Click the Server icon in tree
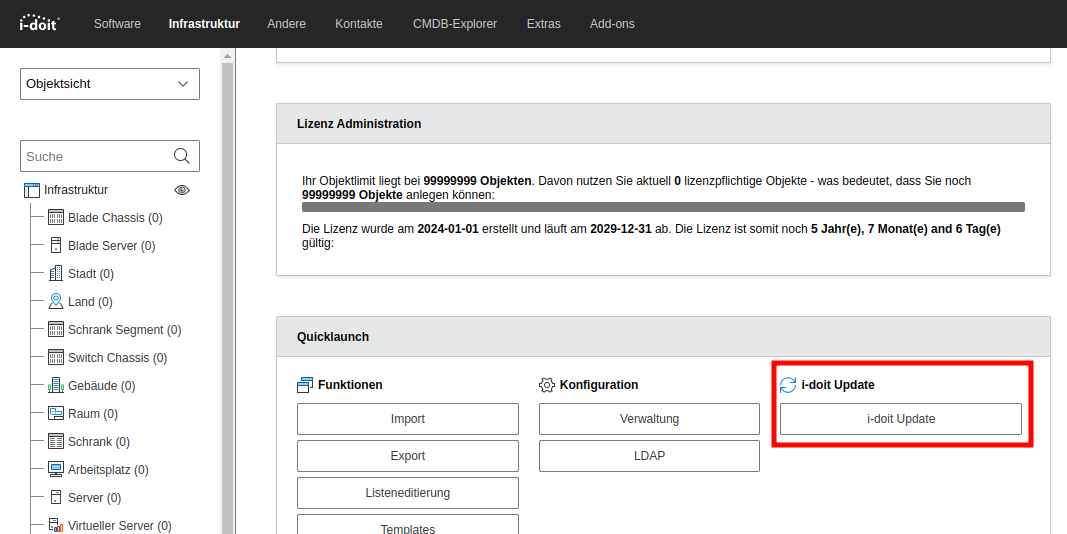 click(56, 497)
